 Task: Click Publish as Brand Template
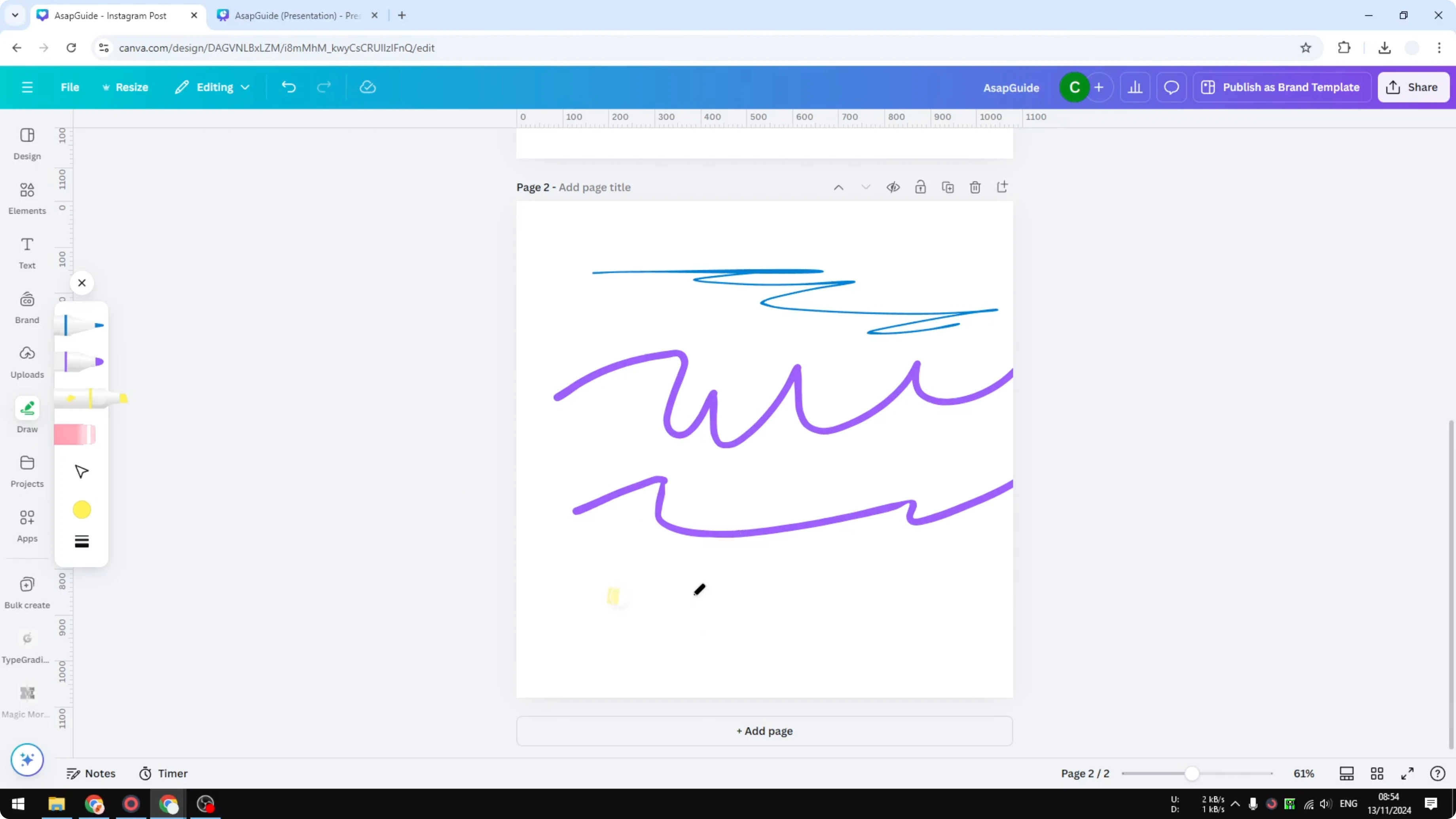click(x=1282, y=87)
